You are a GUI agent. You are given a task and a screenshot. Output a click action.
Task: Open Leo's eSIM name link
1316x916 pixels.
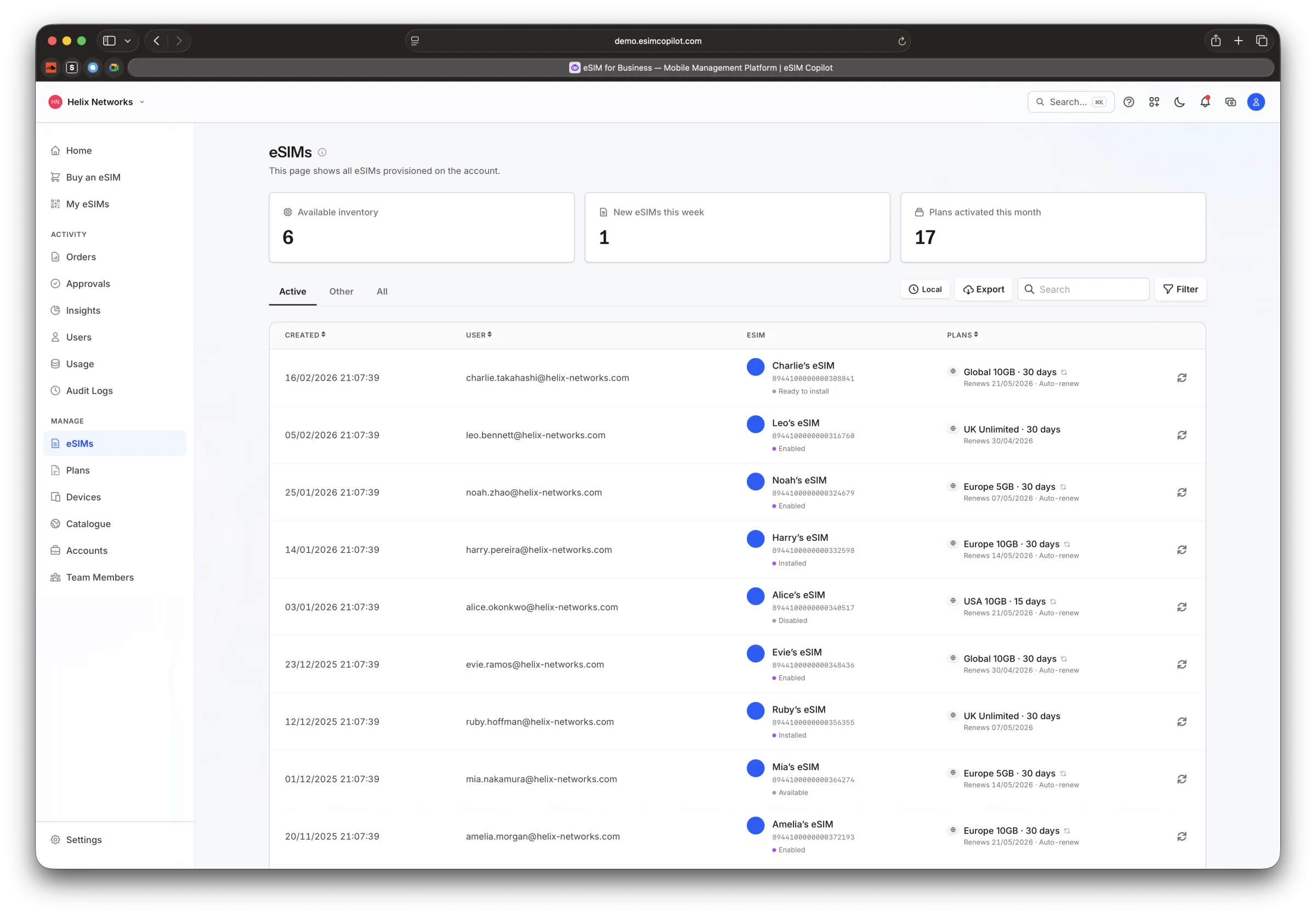pyautogui.click(x=796, y=423)
